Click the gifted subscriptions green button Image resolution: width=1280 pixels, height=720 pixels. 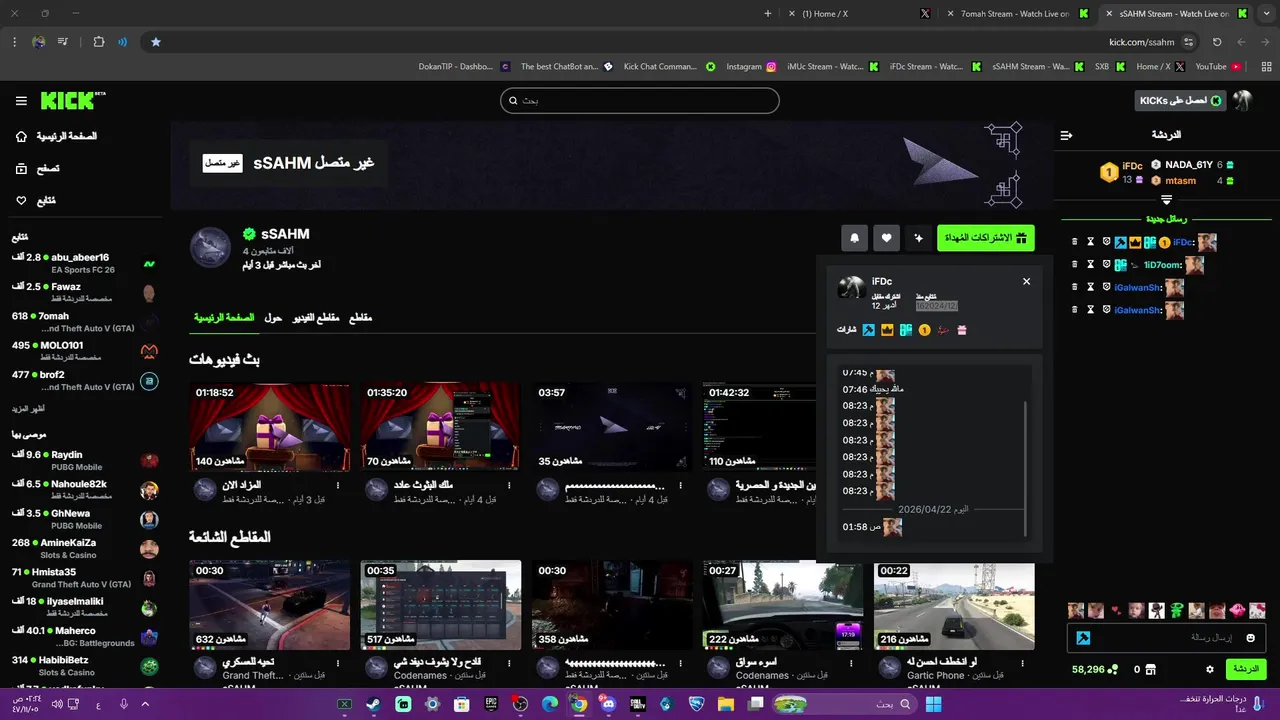coord(986,238)
